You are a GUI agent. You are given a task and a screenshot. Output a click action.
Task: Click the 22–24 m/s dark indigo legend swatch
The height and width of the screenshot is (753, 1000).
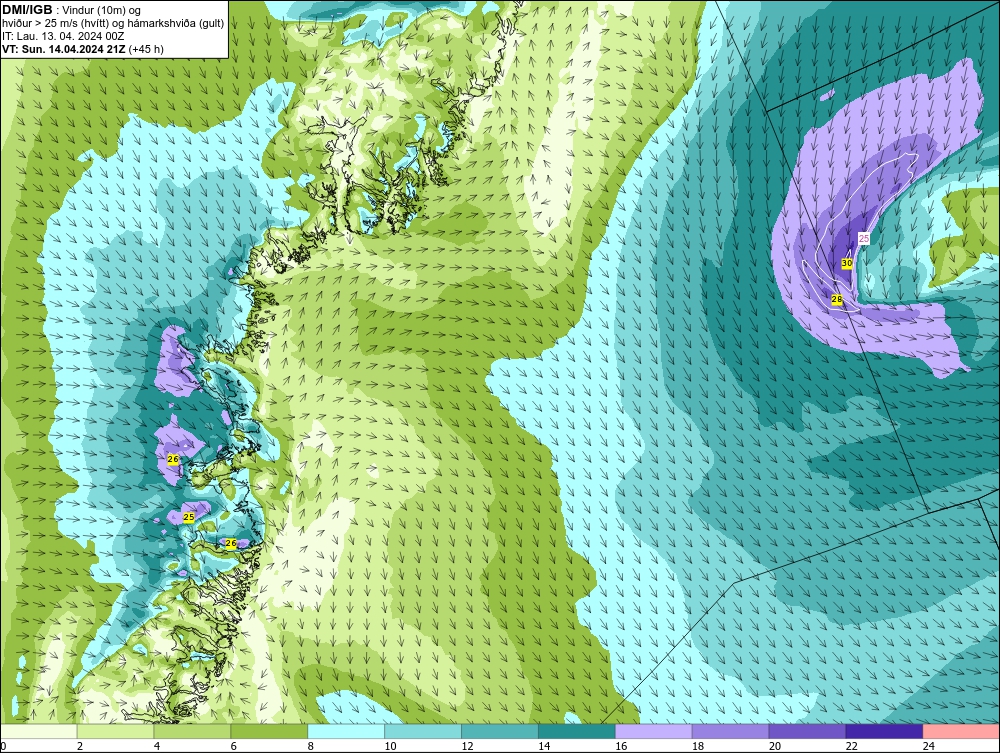(884, 731)
